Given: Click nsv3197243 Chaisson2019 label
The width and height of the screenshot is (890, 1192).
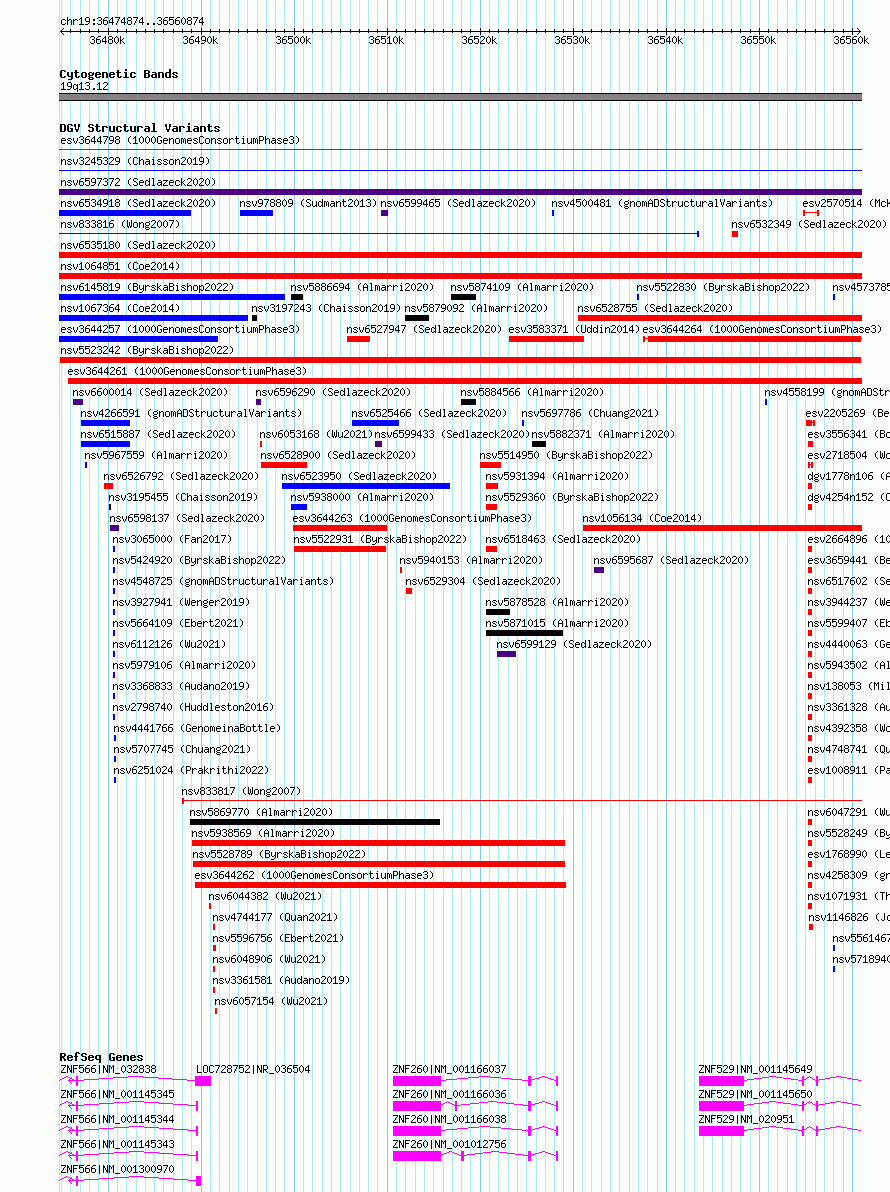Looking at the screenshot, I should 326,308.
